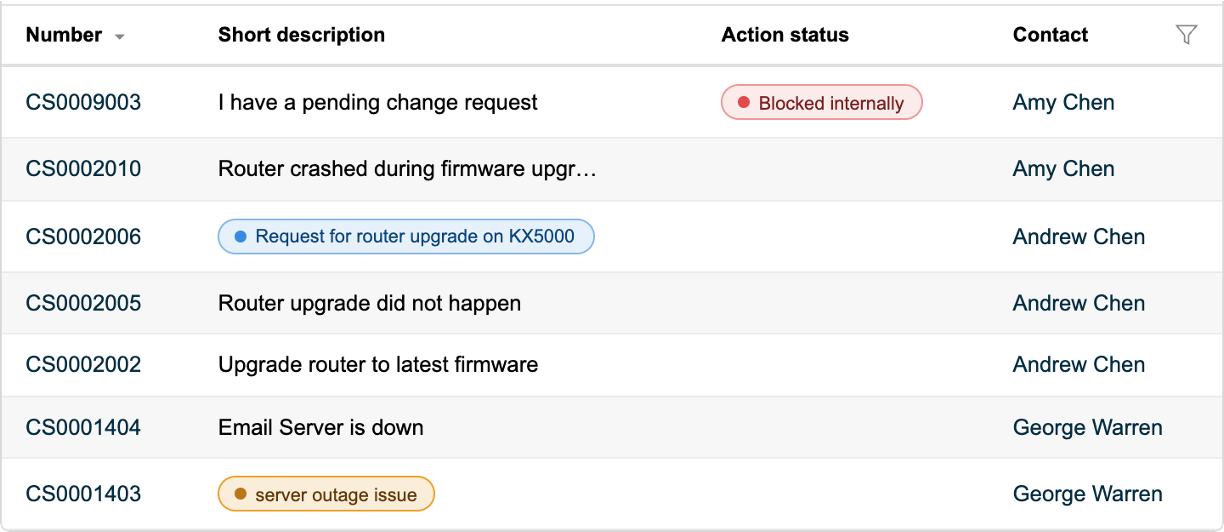Open case CS0001403

coord(83,494)
